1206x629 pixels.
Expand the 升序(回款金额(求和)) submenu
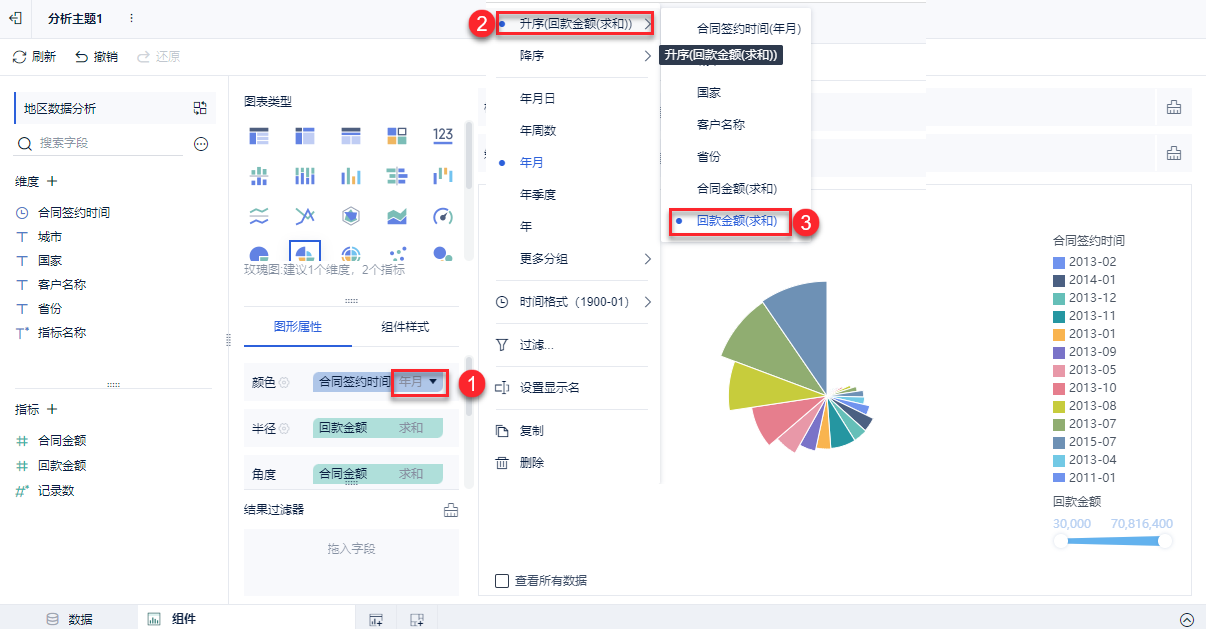(576, 23)
